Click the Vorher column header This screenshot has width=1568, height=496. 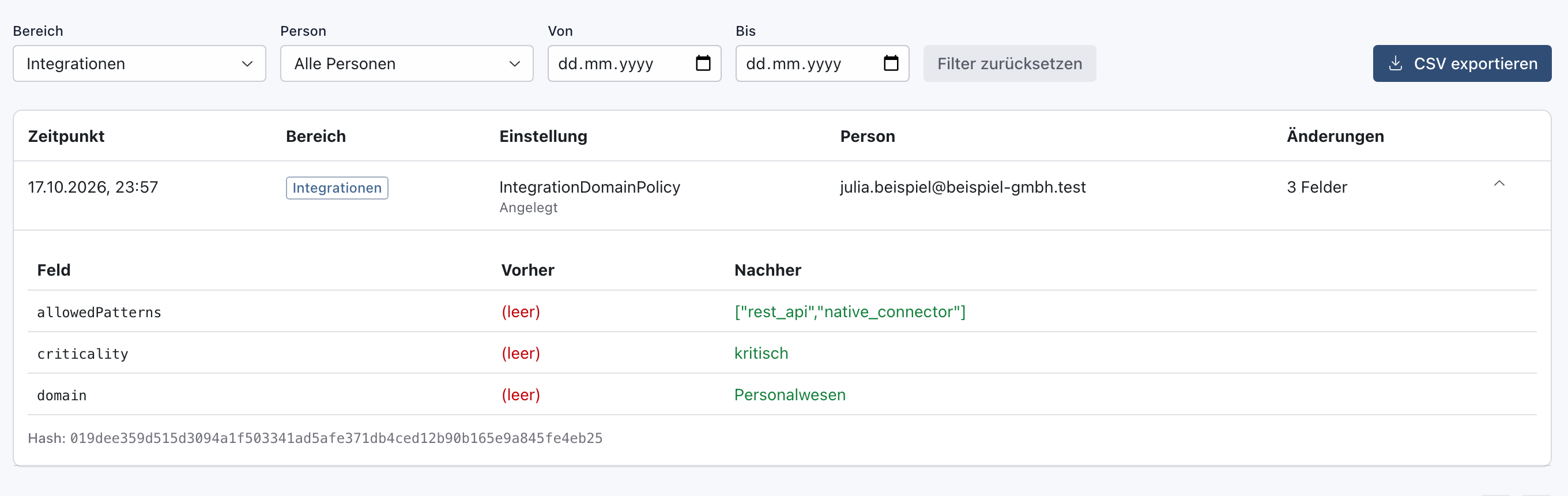tap(527, 270)
